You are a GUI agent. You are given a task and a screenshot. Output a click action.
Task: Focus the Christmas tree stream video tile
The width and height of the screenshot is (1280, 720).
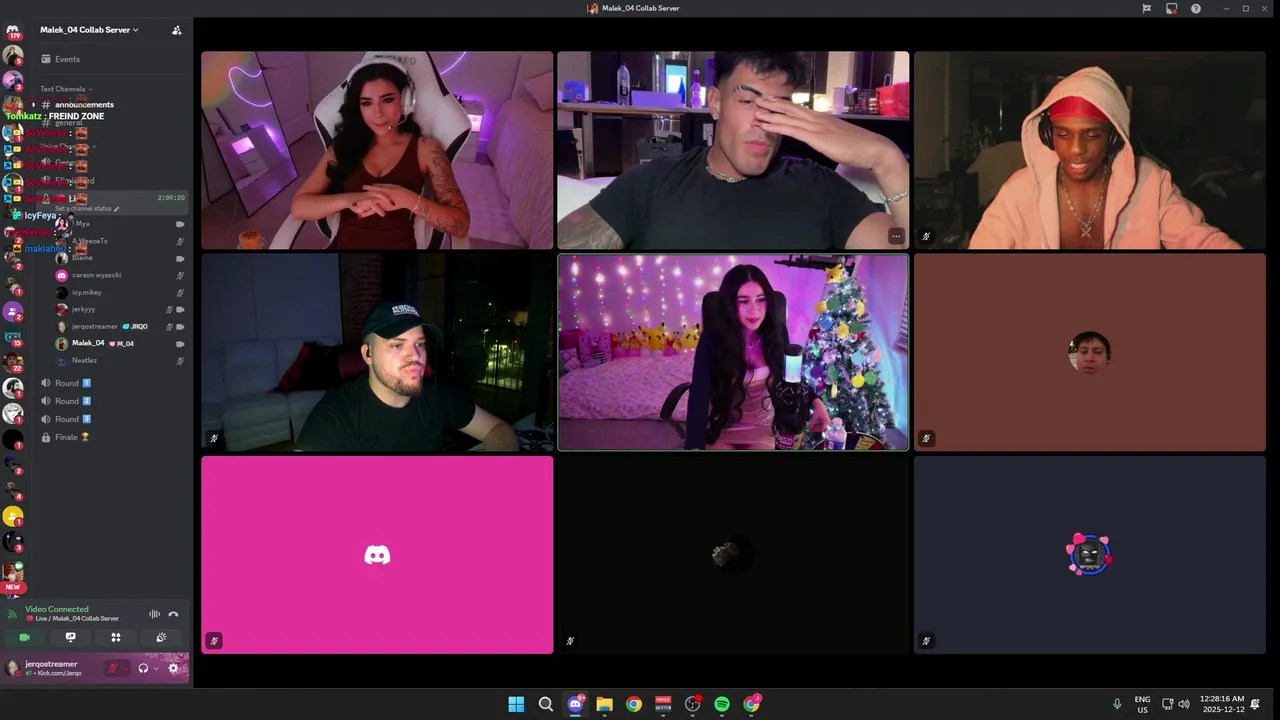(x=733, y=352)
